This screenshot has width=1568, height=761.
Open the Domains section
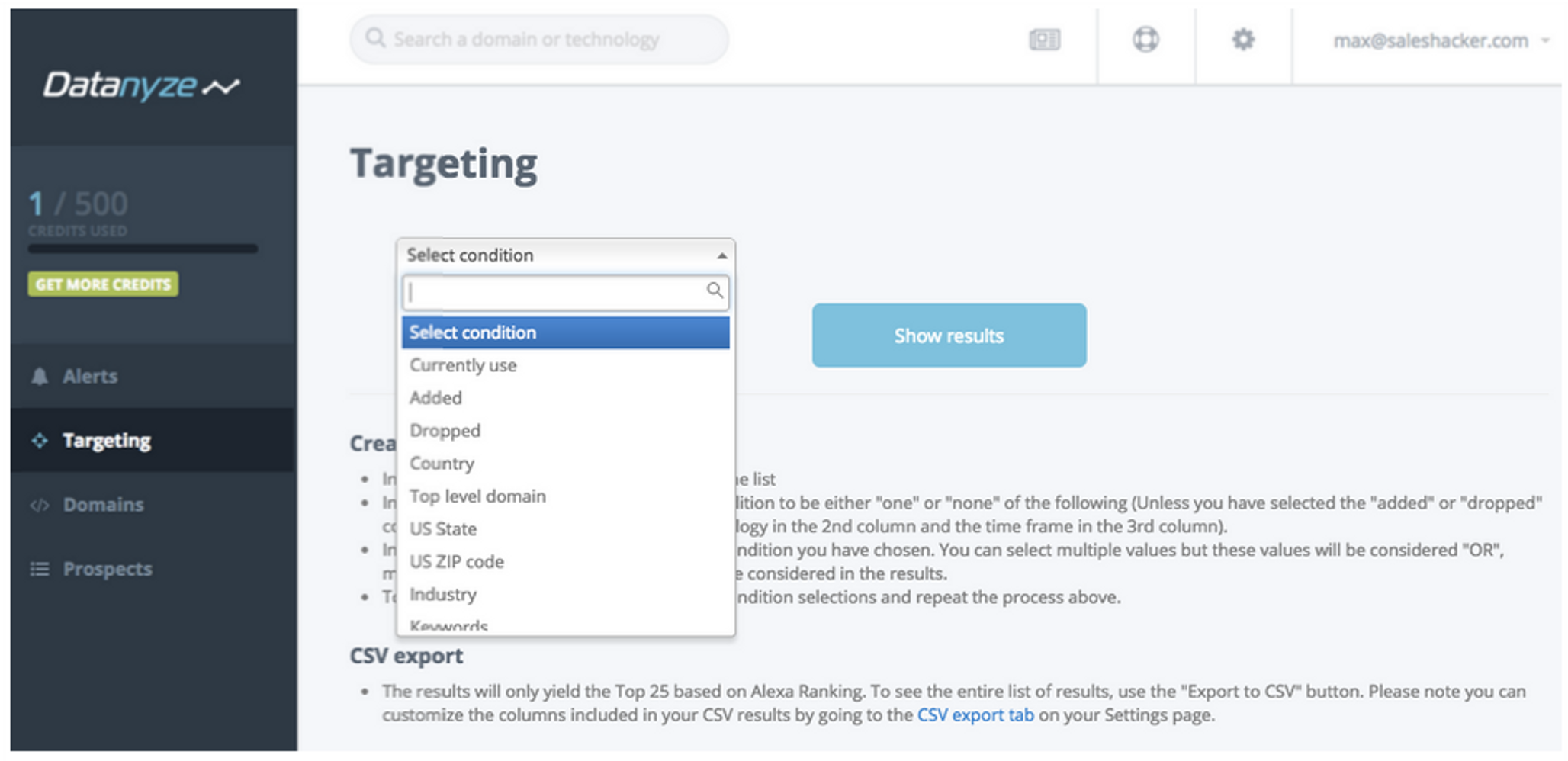click(103, 505)
